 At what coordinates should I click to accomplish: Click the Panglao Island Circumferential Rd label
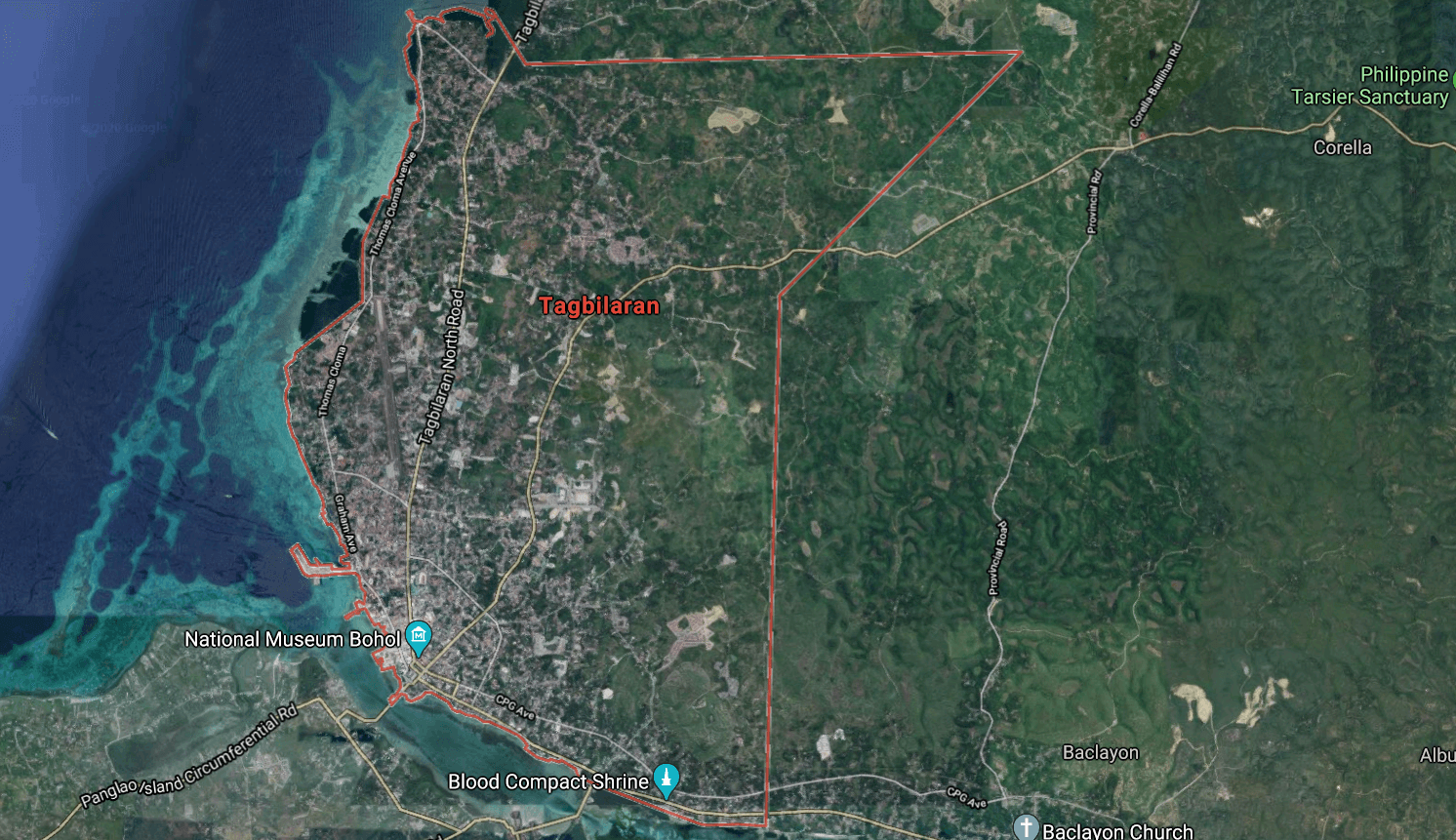coord(188,757)
